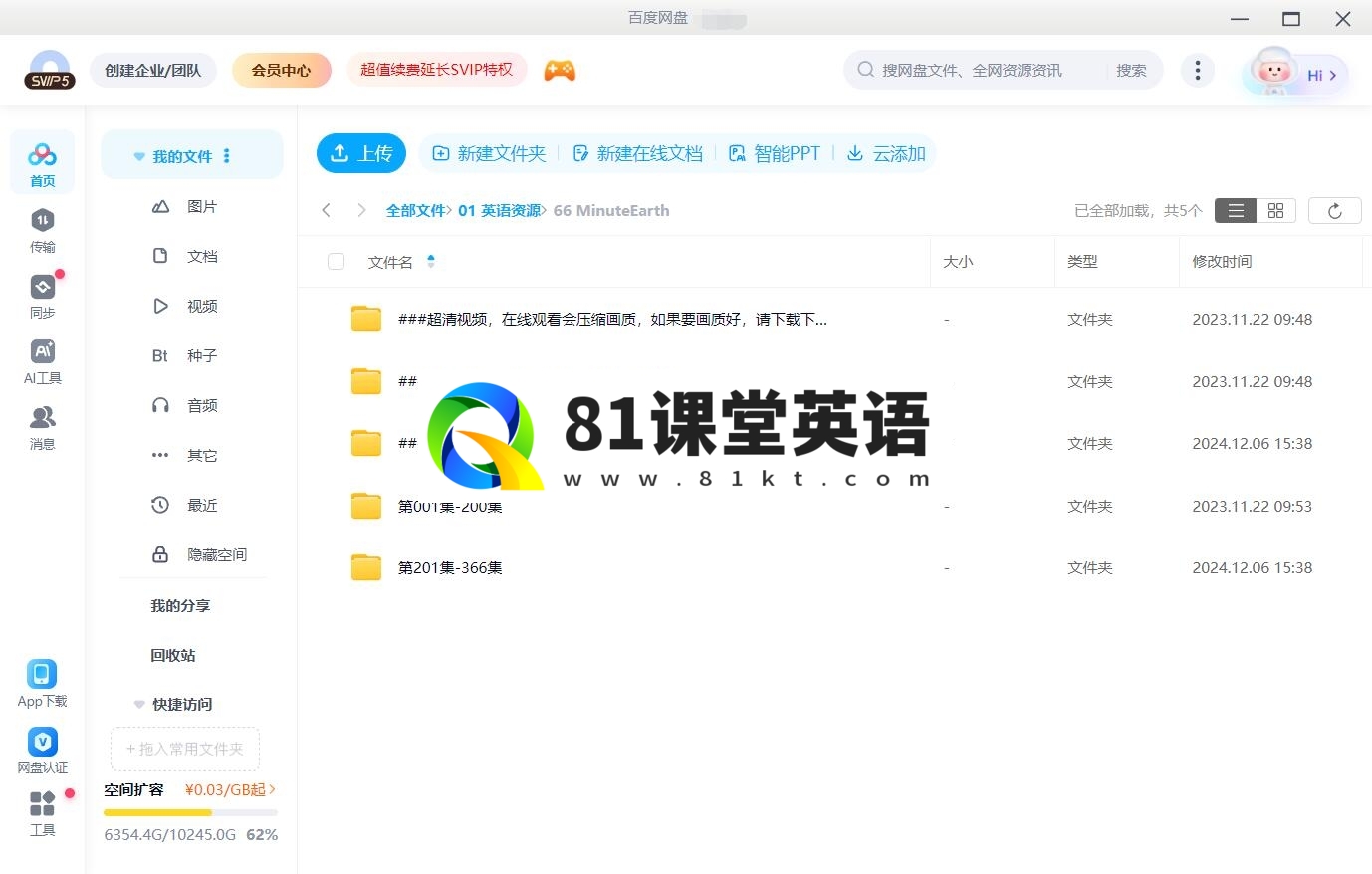Click the storage usage progress bar
The image size is (1372, 874).
click(x=190, y=812)
